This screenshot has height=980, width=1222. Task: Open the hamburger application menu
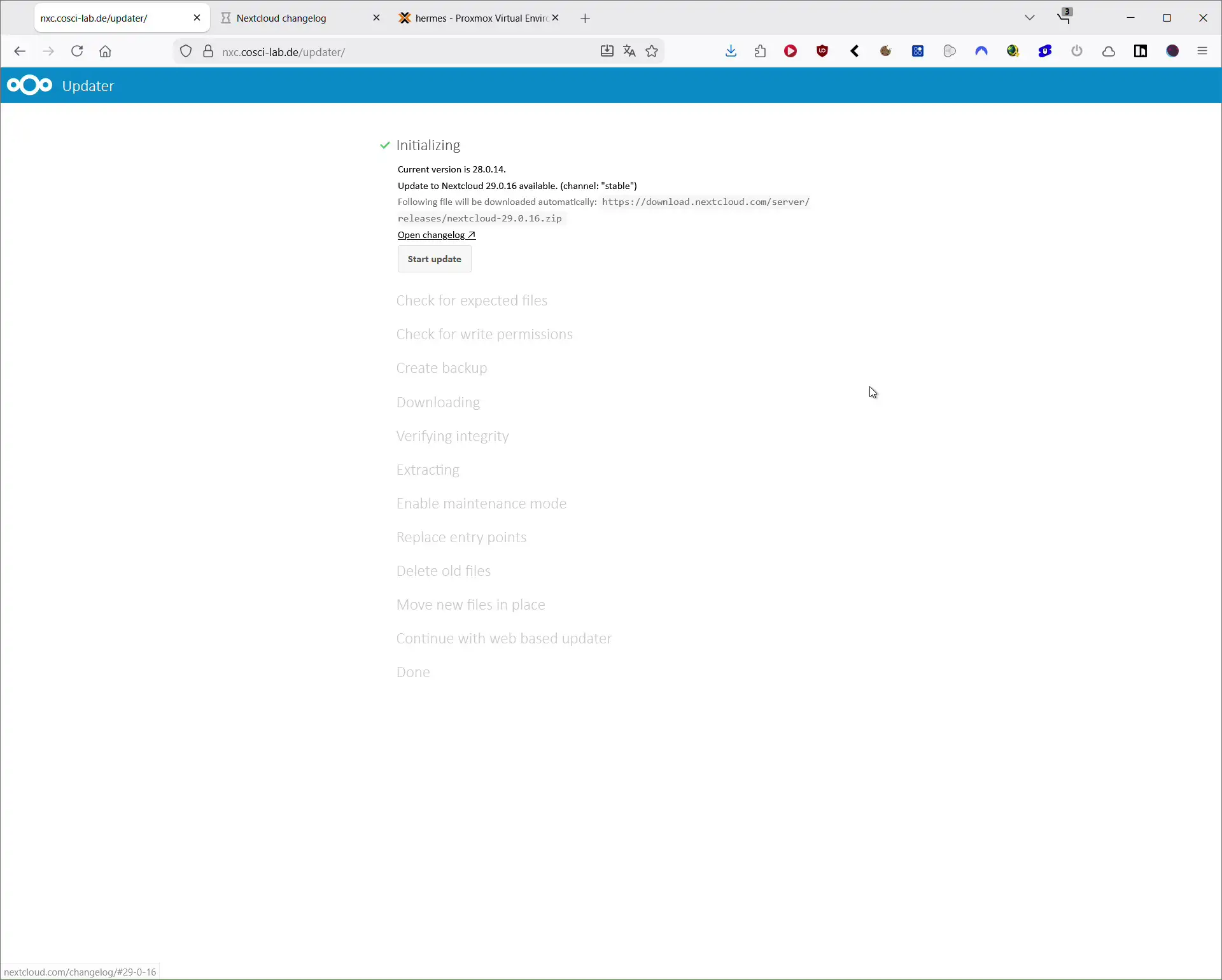tap(1202, 51)
